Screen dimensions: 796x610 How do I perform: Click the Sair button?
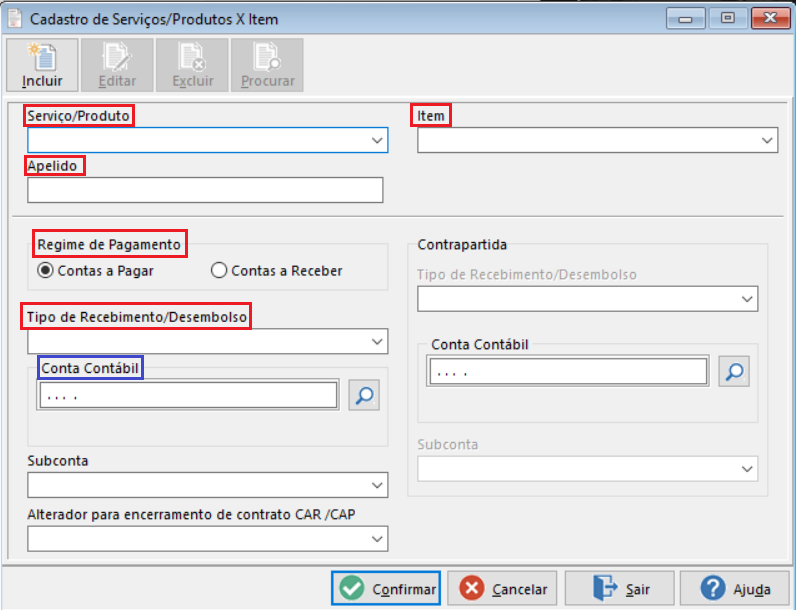pyautogui.click(x=620, y=588)
